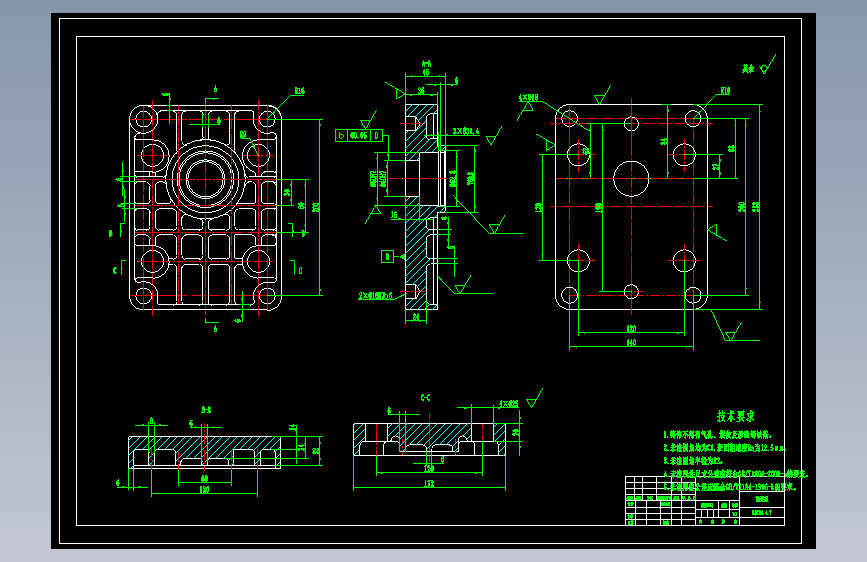This screenshot has width=867, height=562.
Task: Select the large center bore circle in right view
Action: click(631, 179)
